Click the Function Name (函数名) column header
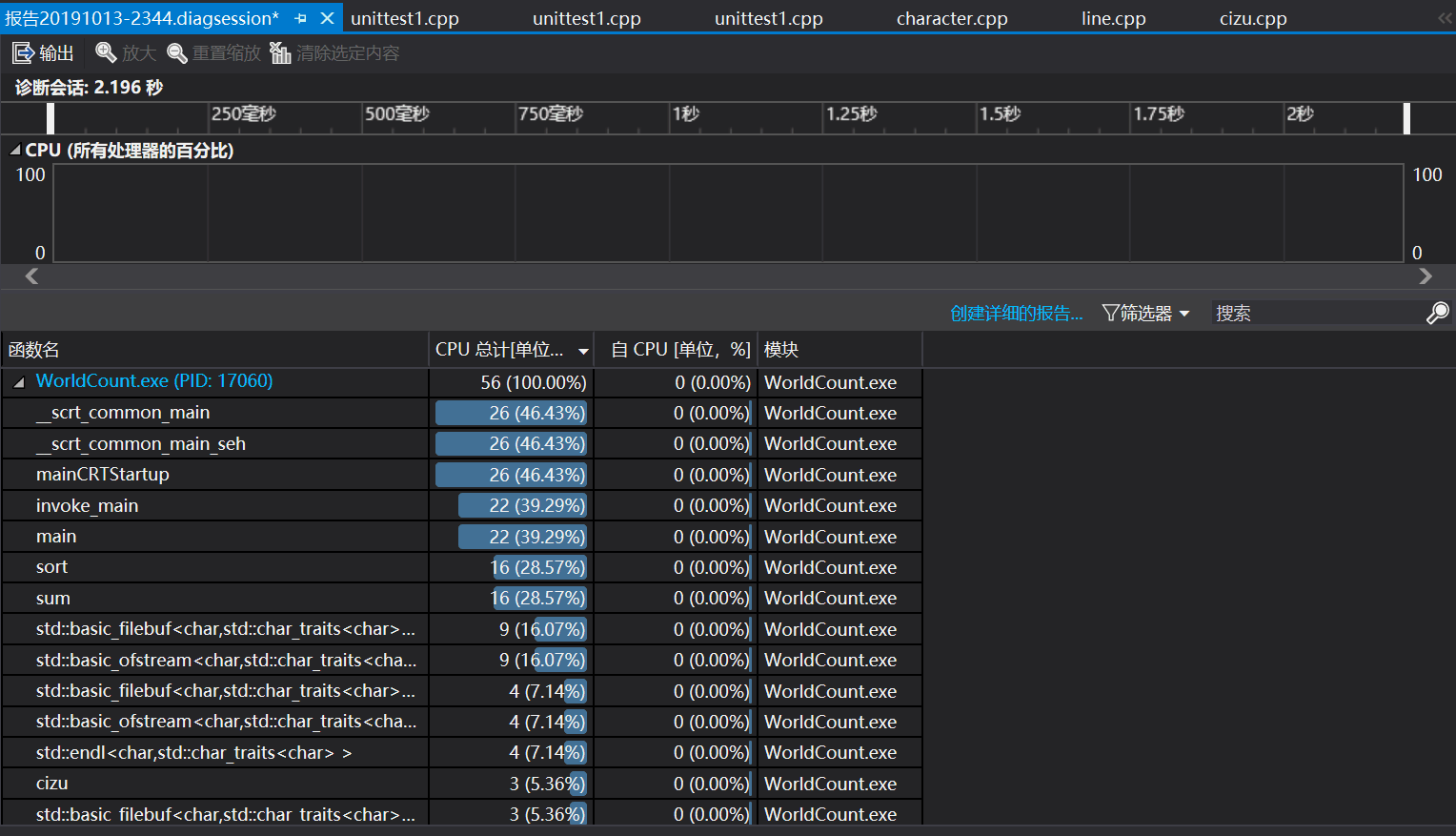Screen dimensions: 1456x836 click(x=214, y=350)
